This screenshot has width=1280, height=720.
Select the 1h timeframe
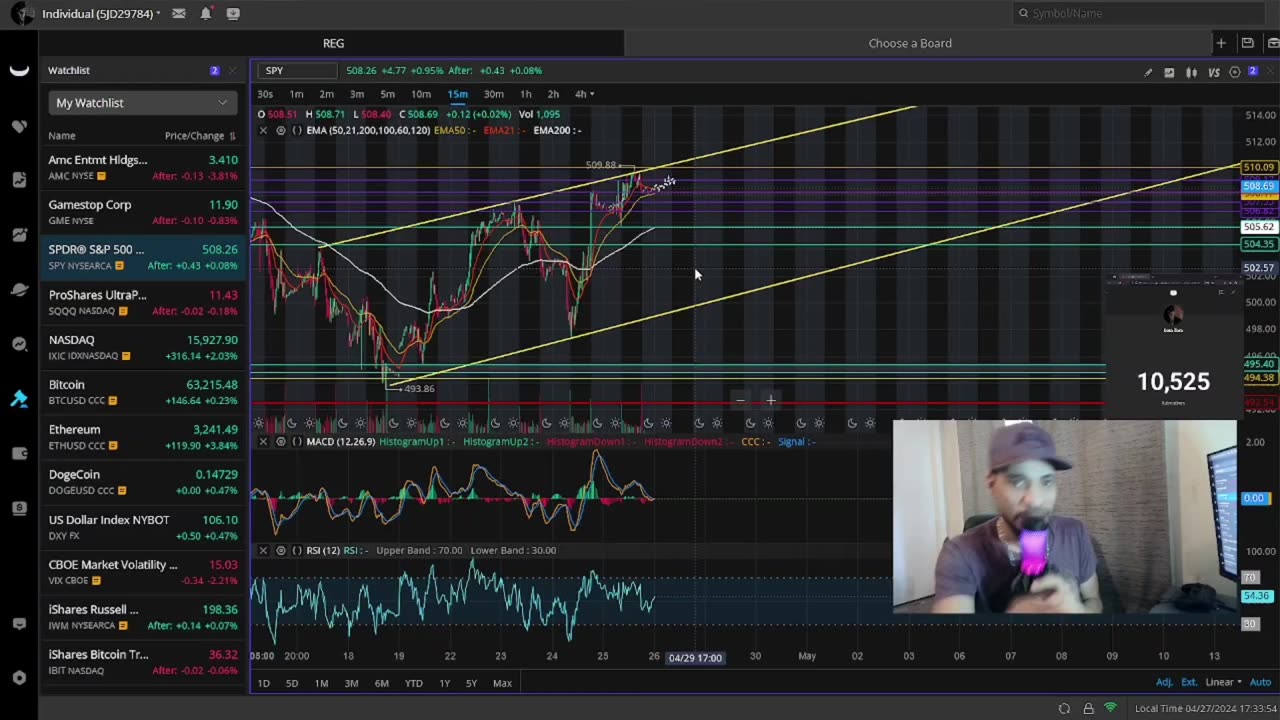click(525, 94)
